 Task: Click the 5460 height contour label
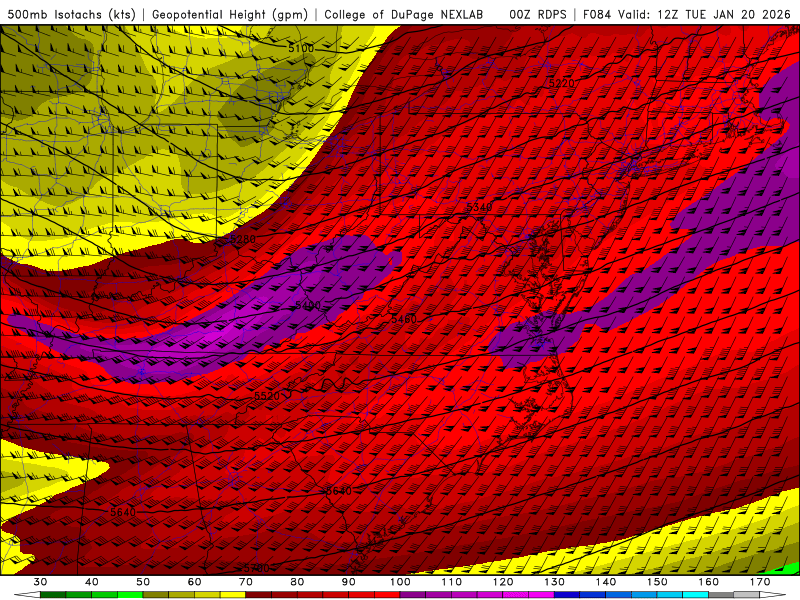(x=404, y=319)
